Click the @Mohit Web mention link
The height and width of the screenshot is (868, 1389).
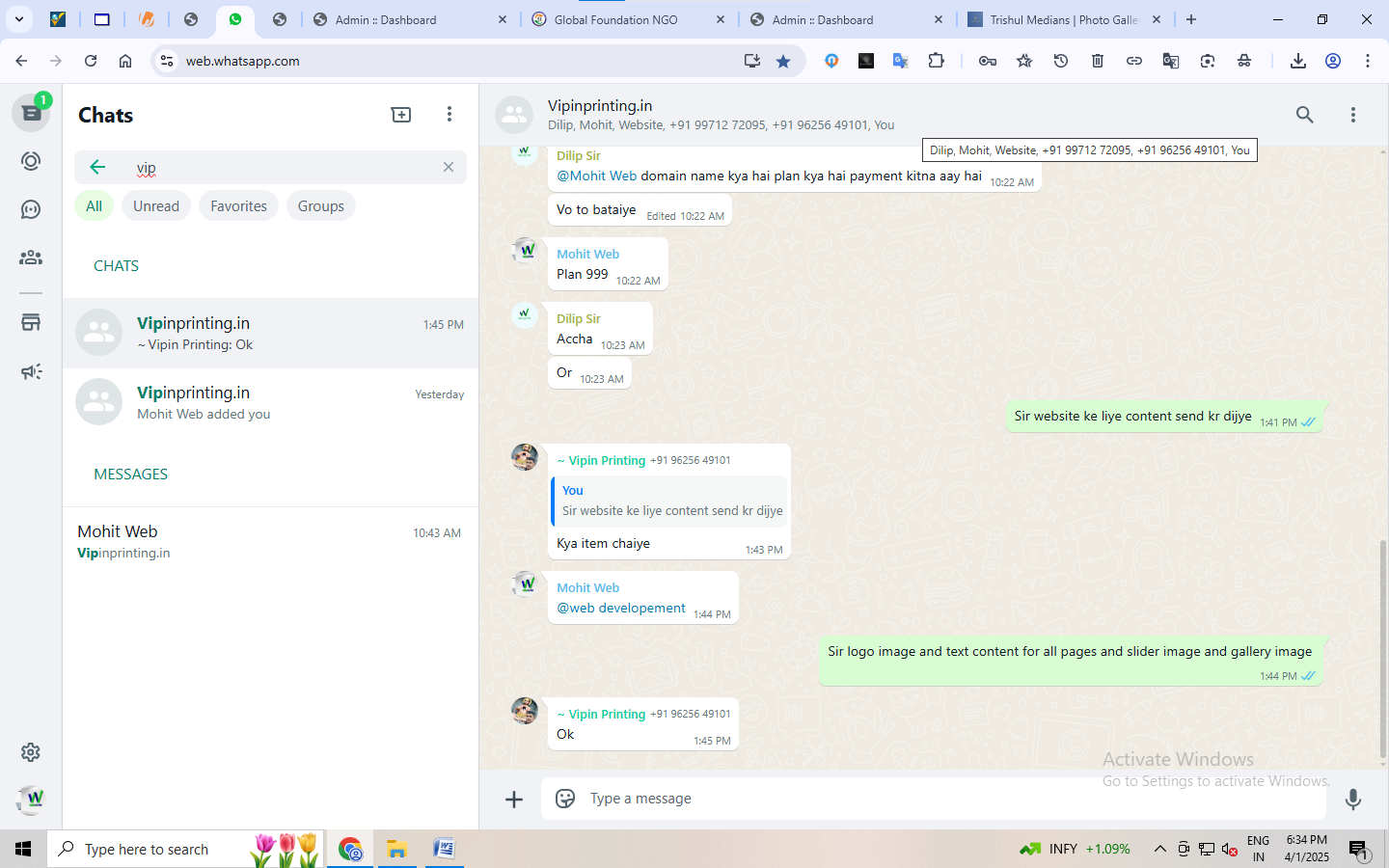pyautogui.click(x=596, y=176)
